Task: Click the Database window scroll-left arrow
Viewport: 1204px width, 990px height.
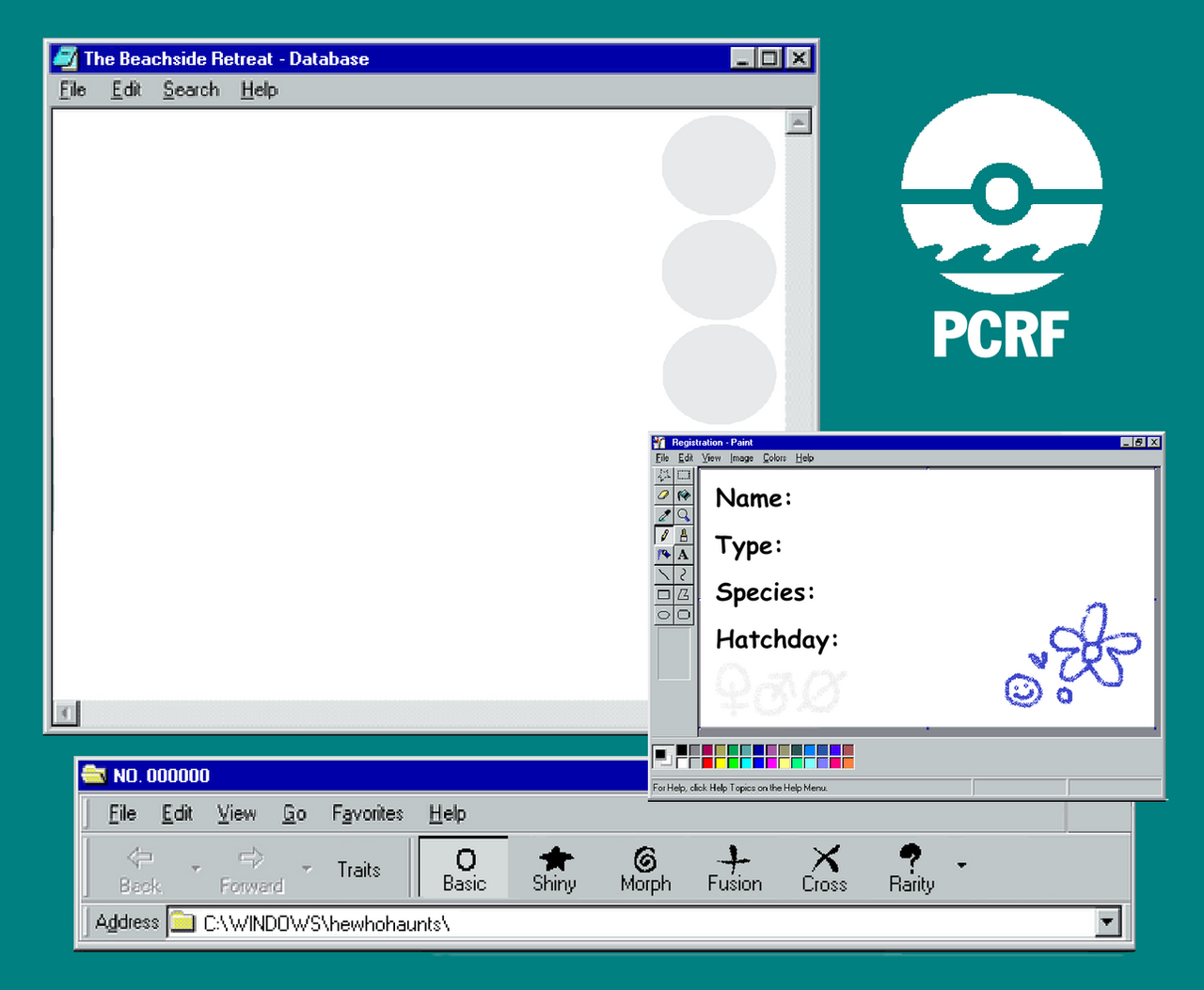Action: click(65, 714)
